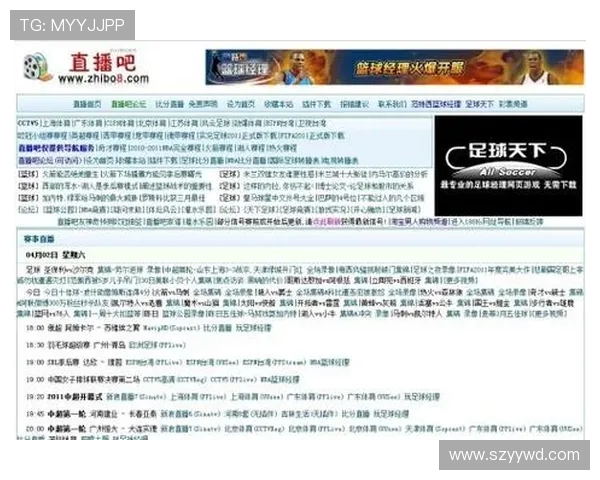Open 投稿建议 in navigation bar
This screenshot has width=600, height=480.
pos(354,104)
